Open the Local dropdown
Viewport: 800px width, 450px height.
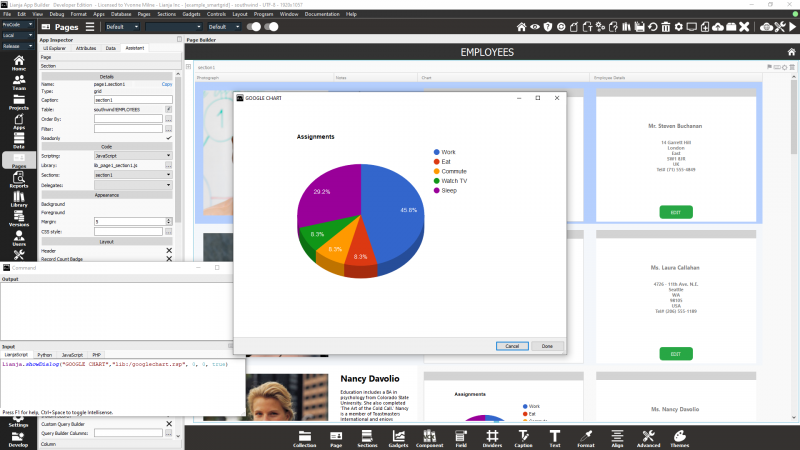pos(17,35)
